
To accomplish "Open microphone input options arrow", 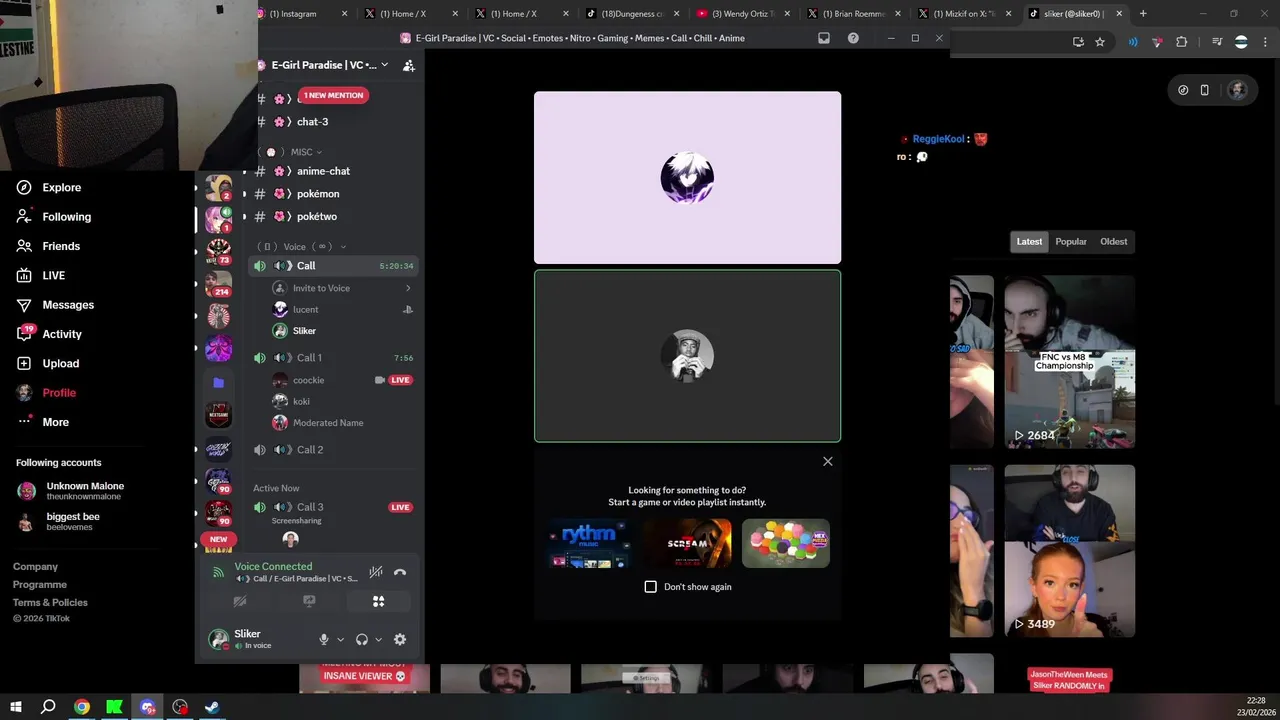I will pyautogui.click(x=340, y=639).
